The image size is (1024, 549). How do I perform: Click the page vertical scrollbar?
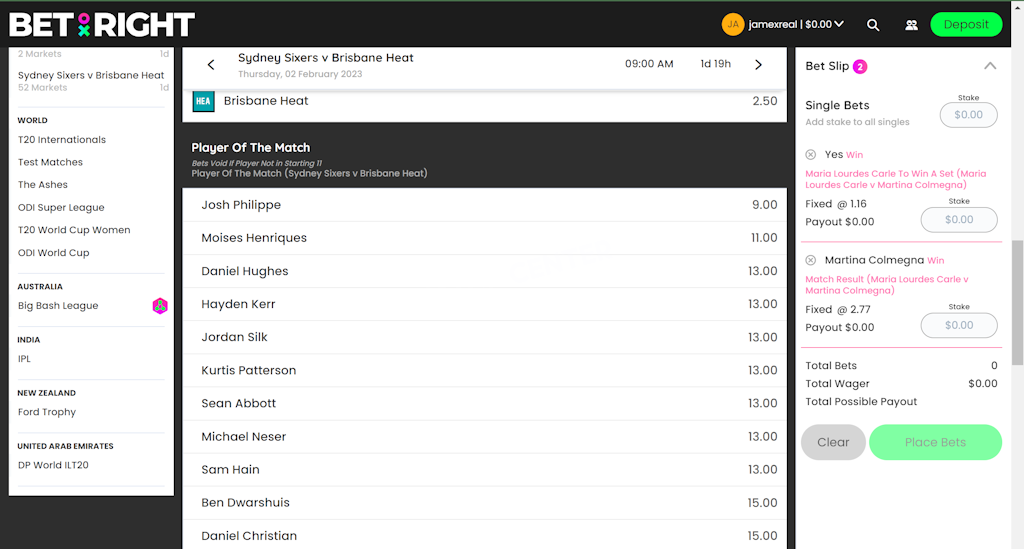pyautogui.click(x=1017, y=302)
